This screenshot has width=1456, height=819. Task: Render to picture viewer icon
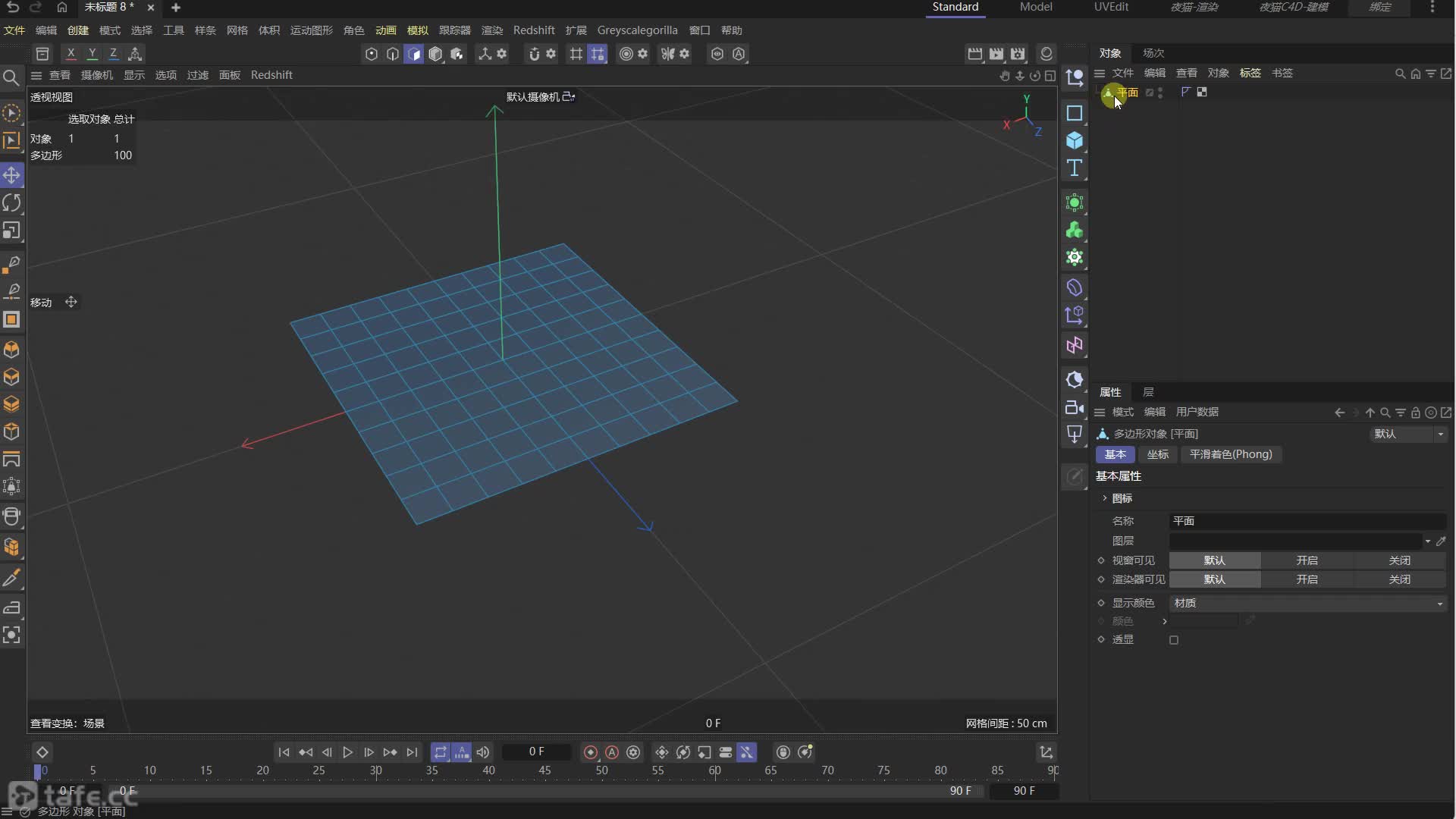tap(996, 54)
